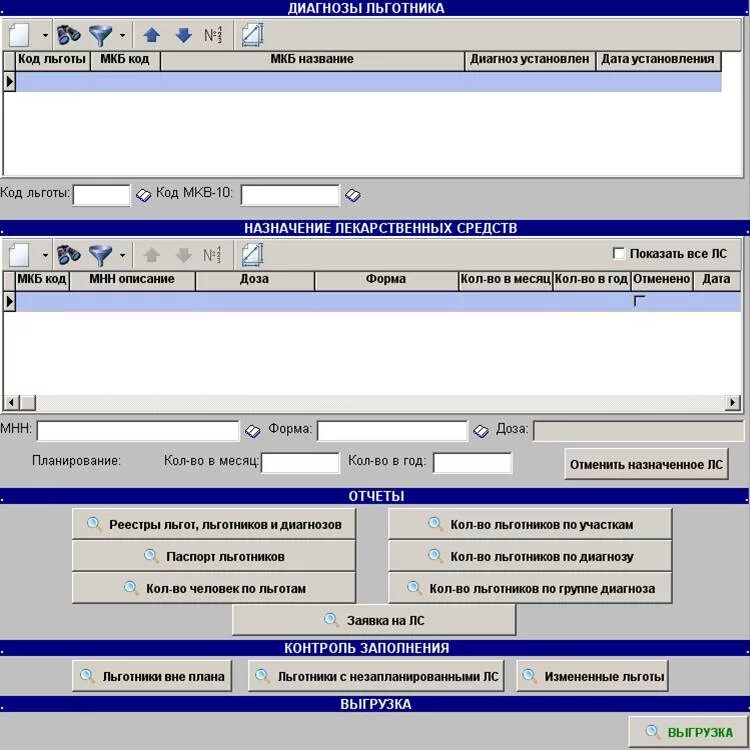Click new record icon in diagnoses toolbar
This screenshot has width=750, height=750.
coord(20,35)
